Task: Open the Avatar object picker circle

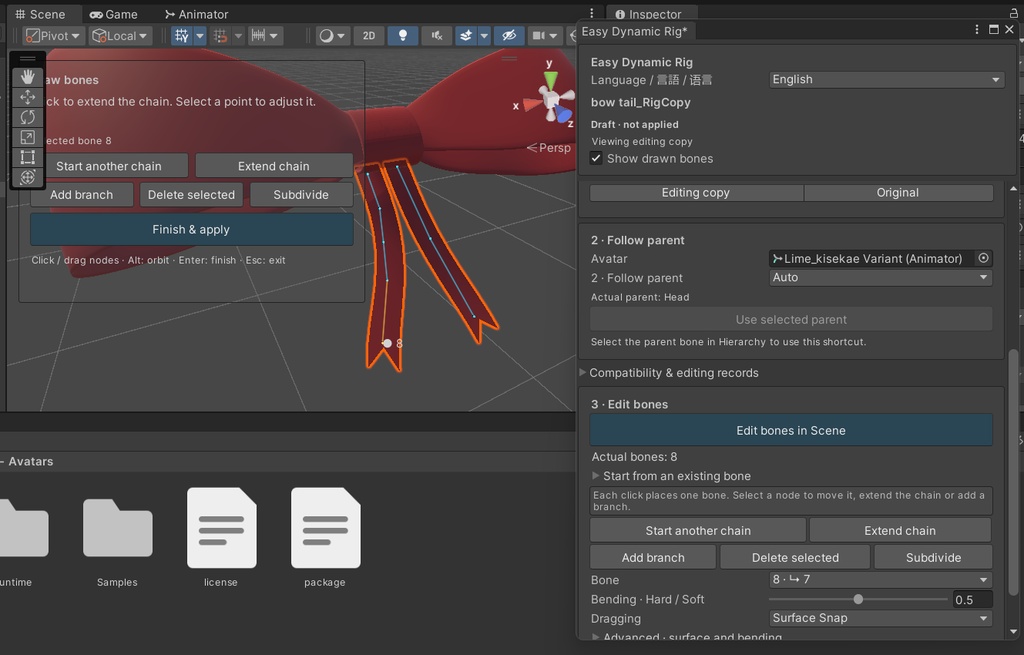Action: pos(983,259)
